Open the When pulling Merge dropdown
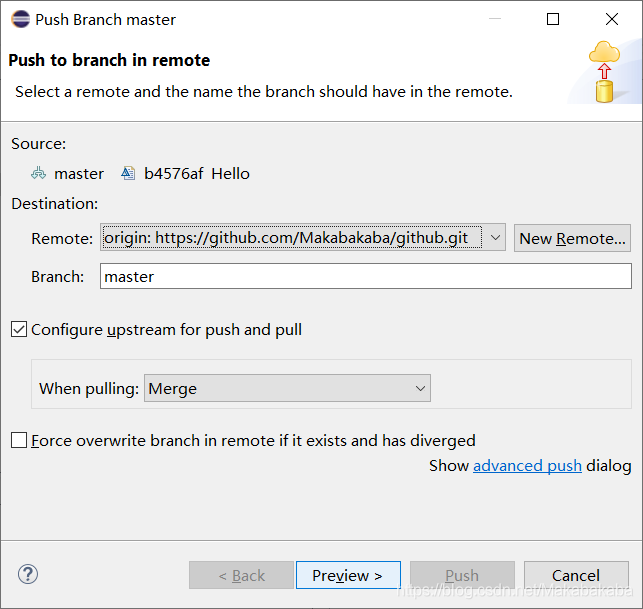This screenshot has width=643, height=609. pyautogui.click(x=287, y=388)
